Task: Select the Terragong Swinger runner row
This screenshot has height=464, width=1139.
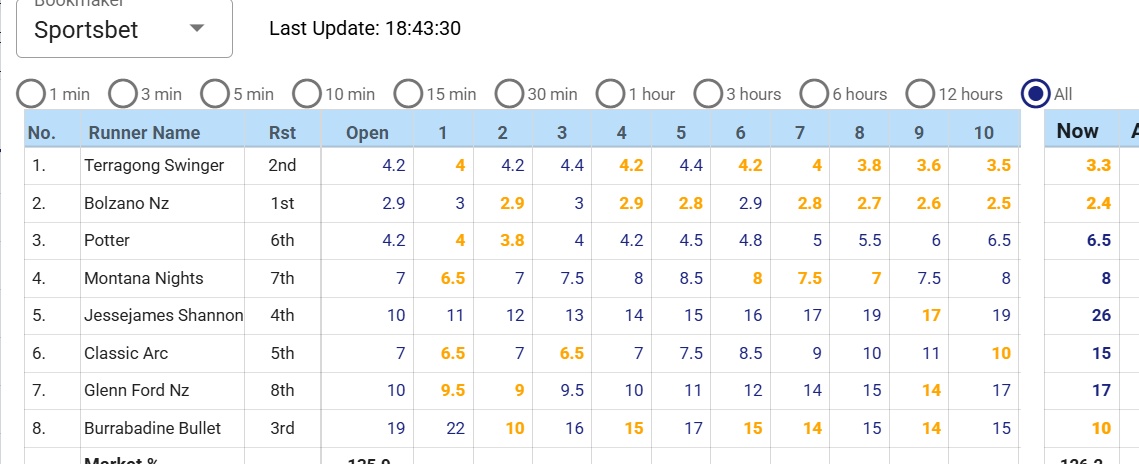Action: pos(154,166)
